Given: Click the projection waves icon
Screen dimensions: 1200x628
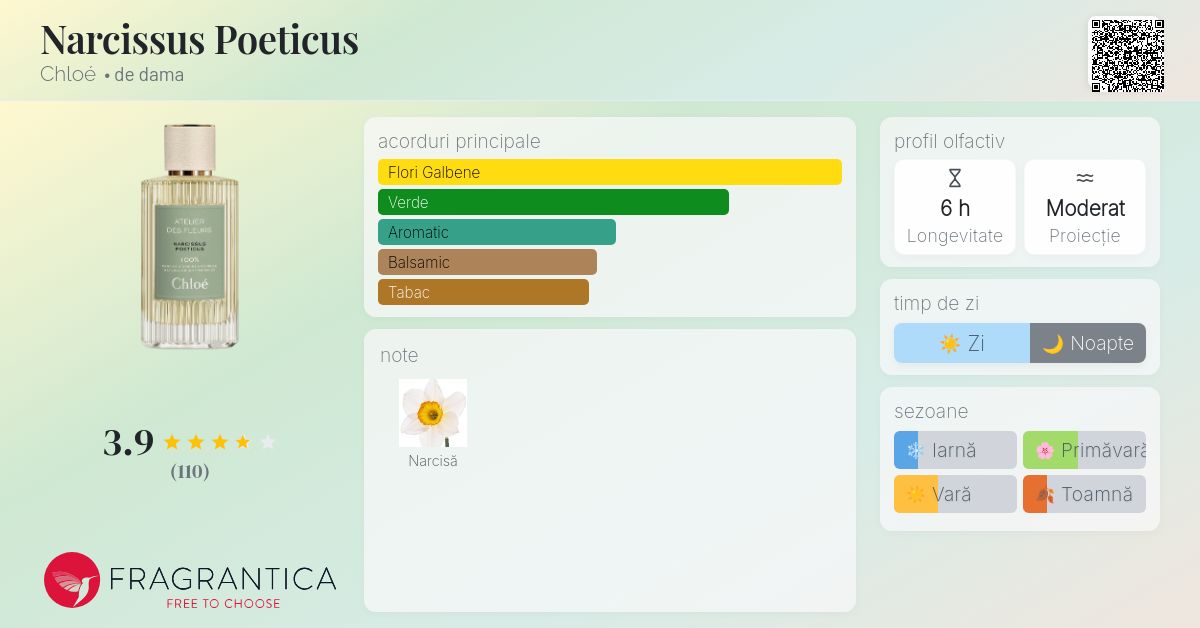Looking at the screenshot, I should (1085, 178).
